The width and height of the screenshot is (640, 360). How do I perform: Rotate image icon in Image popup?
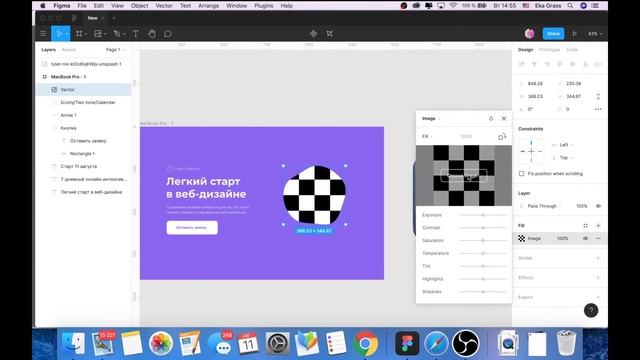pyautogui.click(x=502, y=136)
